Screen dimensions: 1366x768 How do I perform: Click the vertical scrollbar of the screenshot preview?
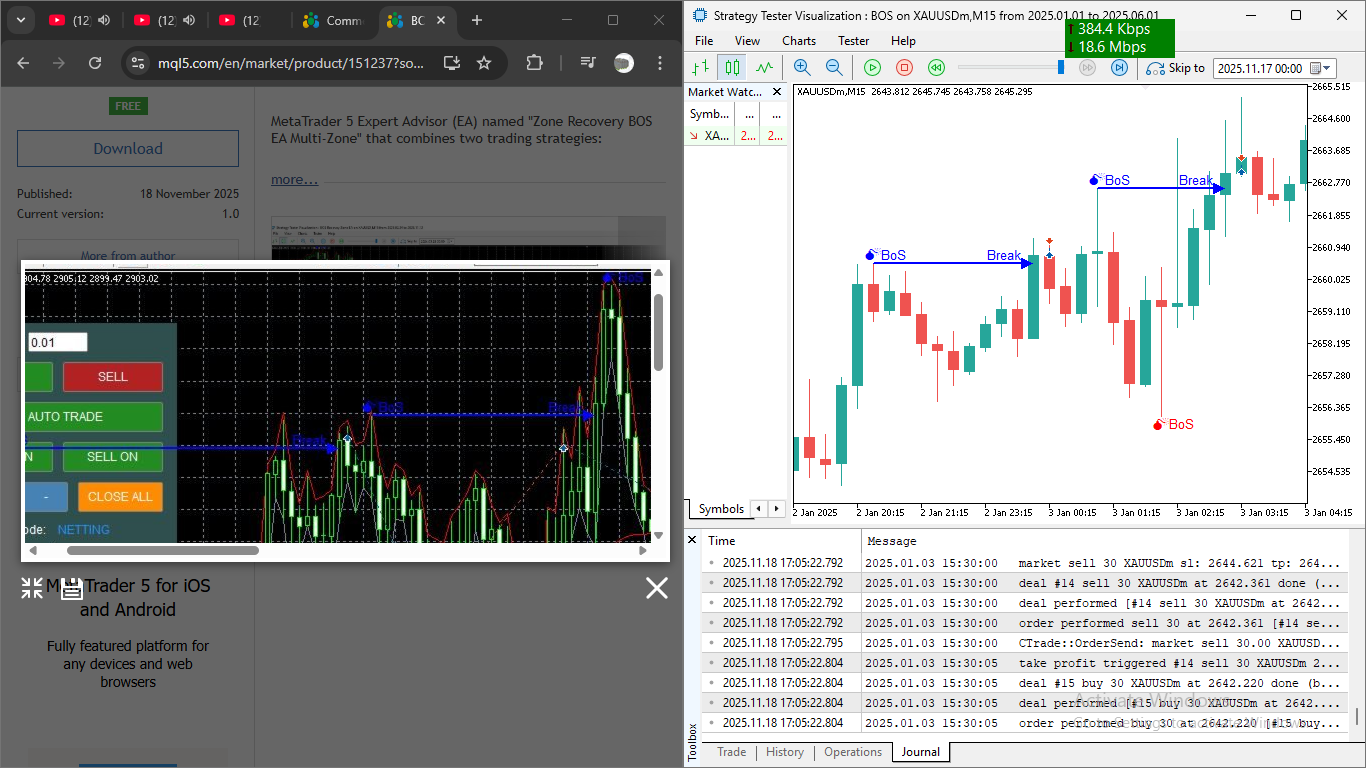[x=658, y=332]
